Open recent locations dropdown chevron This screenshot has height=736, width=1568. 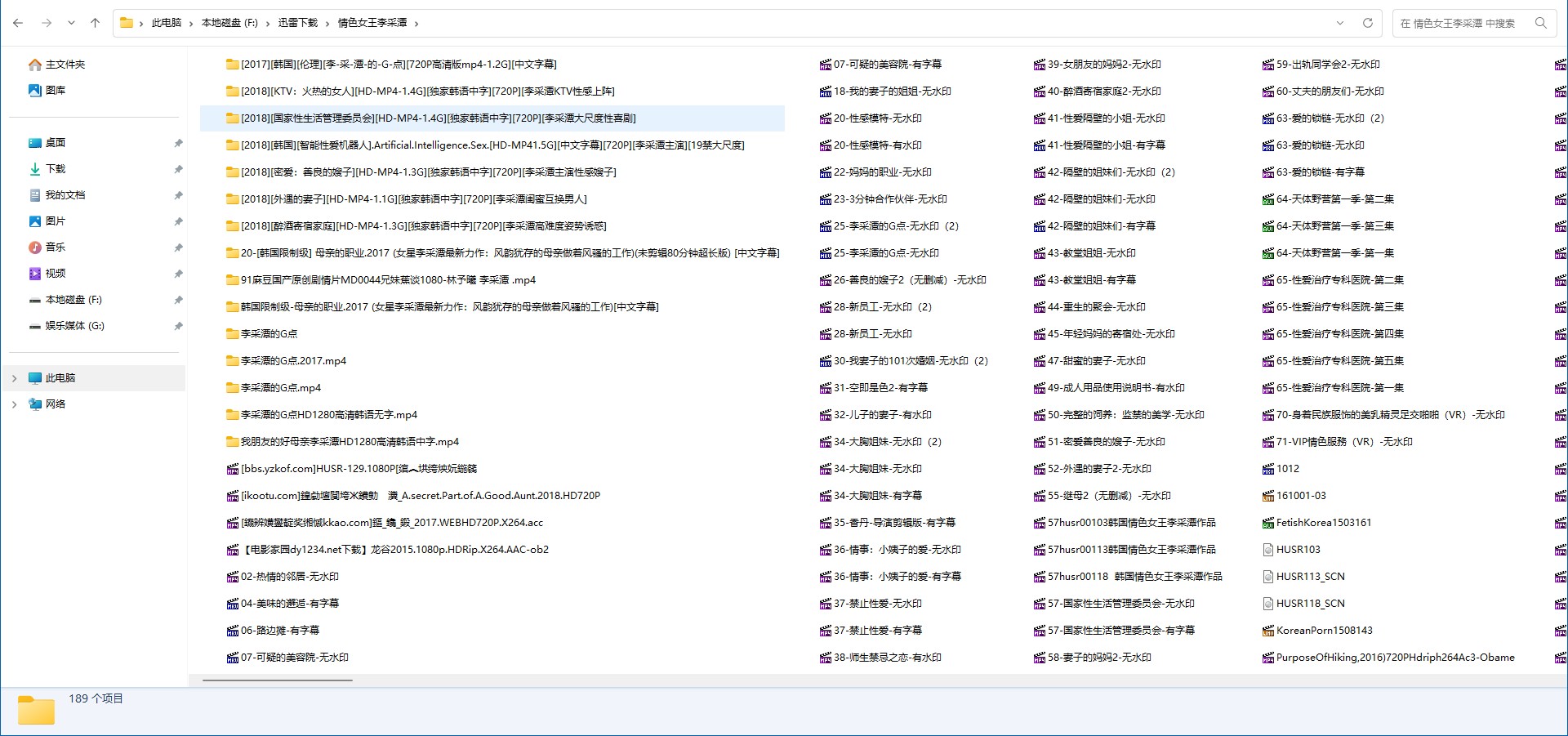[71, 23]
